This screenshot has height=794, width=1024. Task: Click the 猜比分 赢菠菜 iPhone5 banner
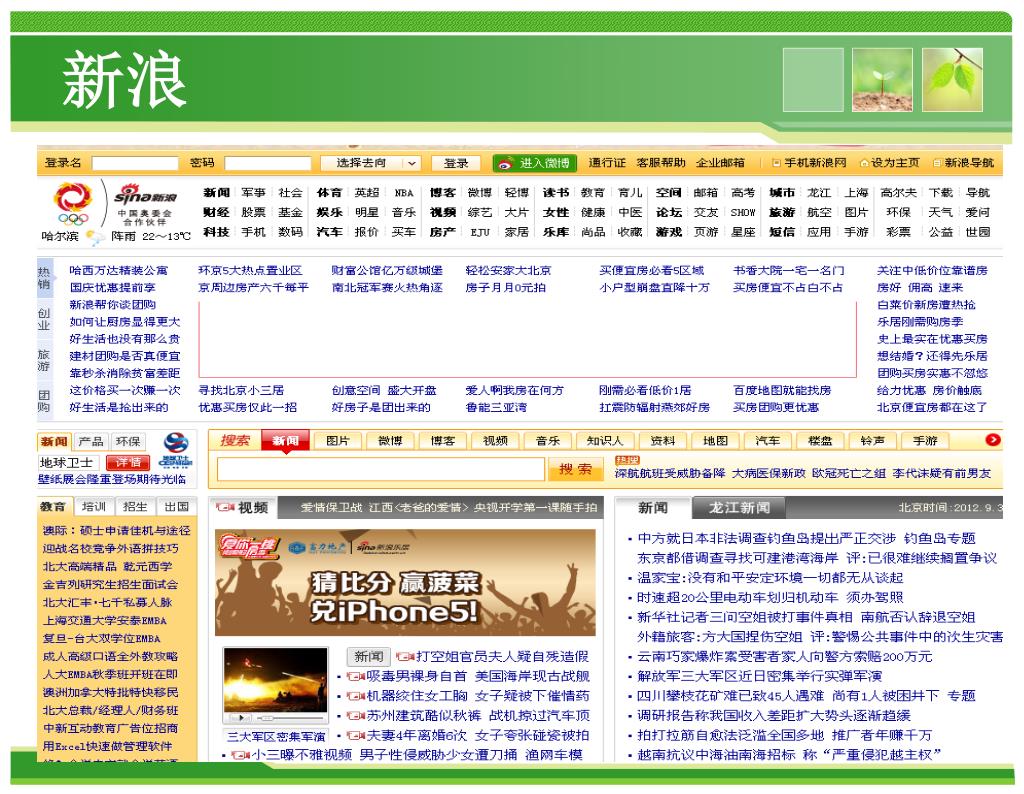(x=405, y=582)
